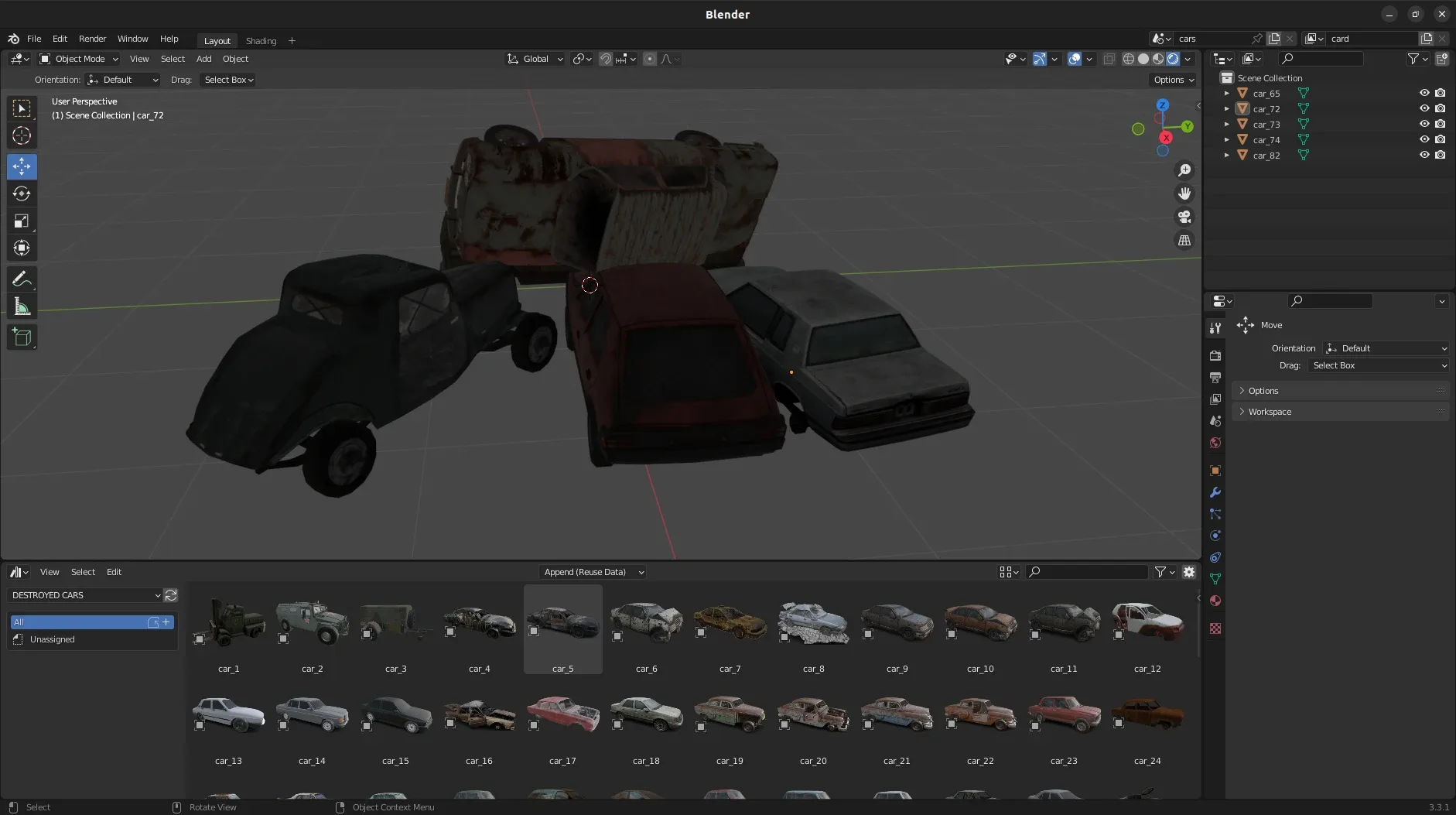Viewport: 1456px width, 815px height.
Task: Switch to Wireframe viewport shading
Action: tap(1129, 59)
